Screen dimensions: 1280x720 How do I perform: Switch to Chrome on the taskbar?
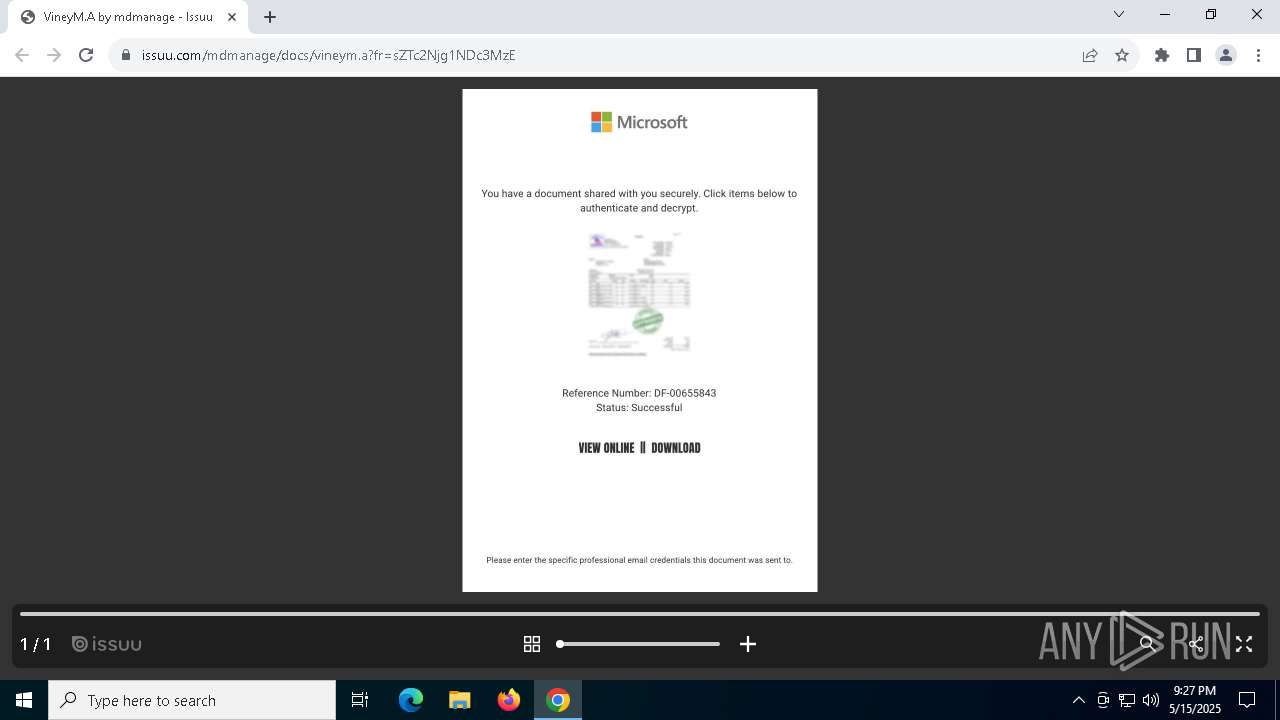(x=558, y=700)
